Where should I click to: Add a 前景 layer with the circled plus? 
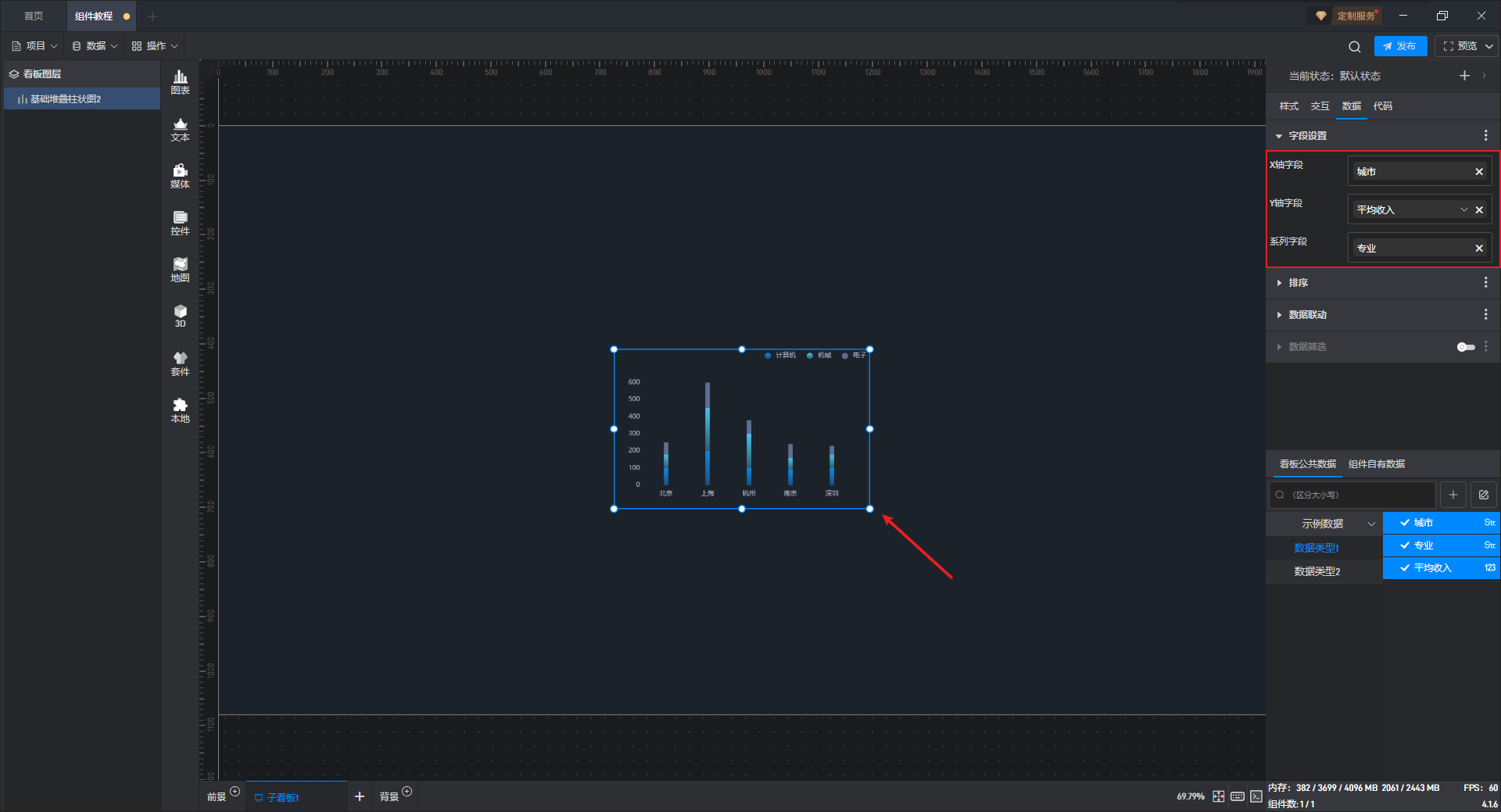click(235, 792)
